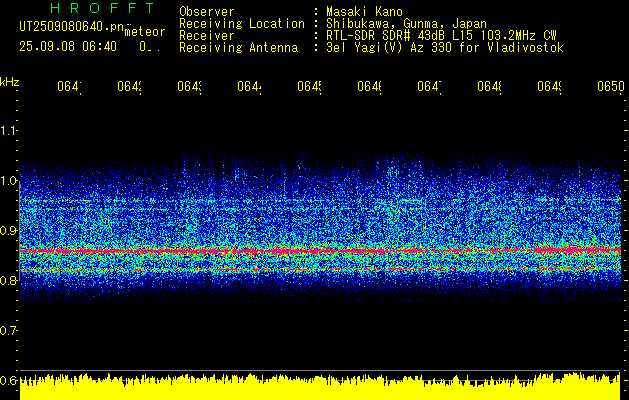The width and height of the screenshot is (629, 400).
Task: Click the 1.1 kHz axis label
Action: click(9, 131)
